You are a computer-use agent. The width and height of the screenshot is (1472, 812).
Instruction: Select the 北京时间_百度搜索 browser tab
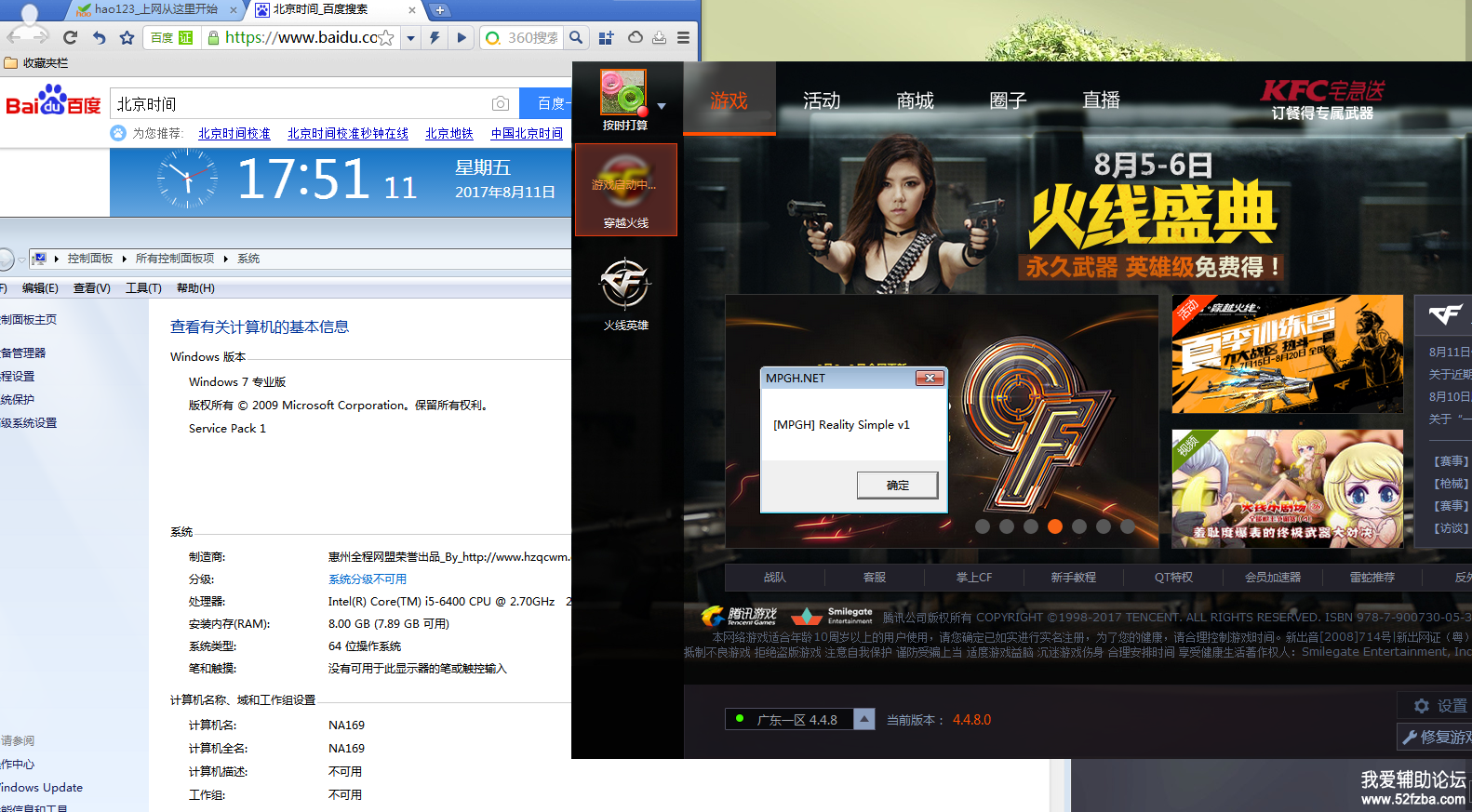pyautogui.click(x=333, y=9)
